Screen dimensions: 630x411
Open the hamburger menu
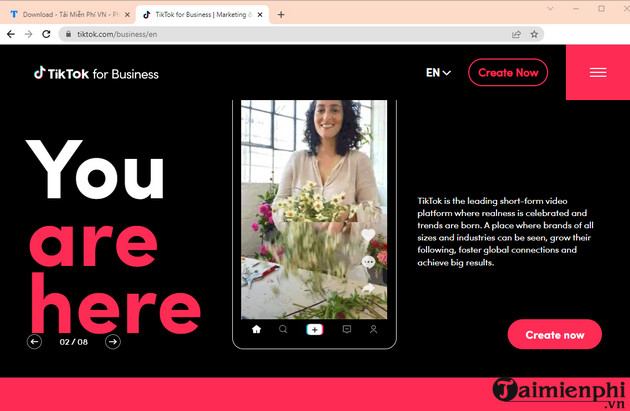[x=598, y=72]
